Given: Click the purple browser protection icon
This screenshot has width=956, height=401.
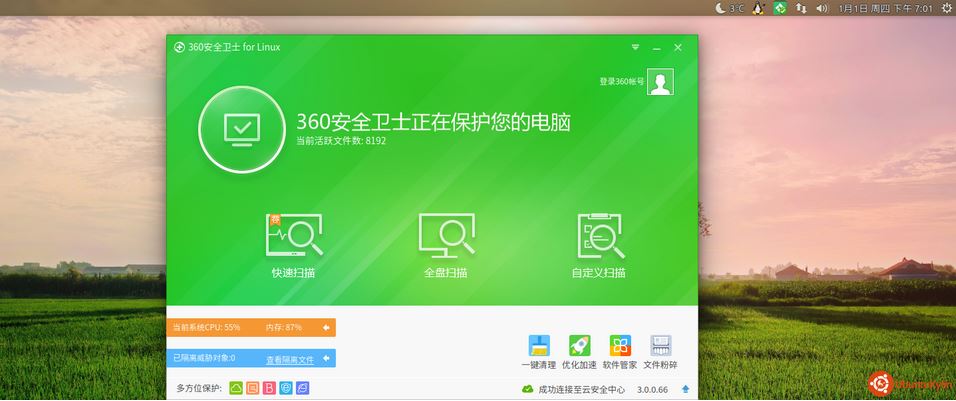Looking at the screenshot, I should coord(302,388).
